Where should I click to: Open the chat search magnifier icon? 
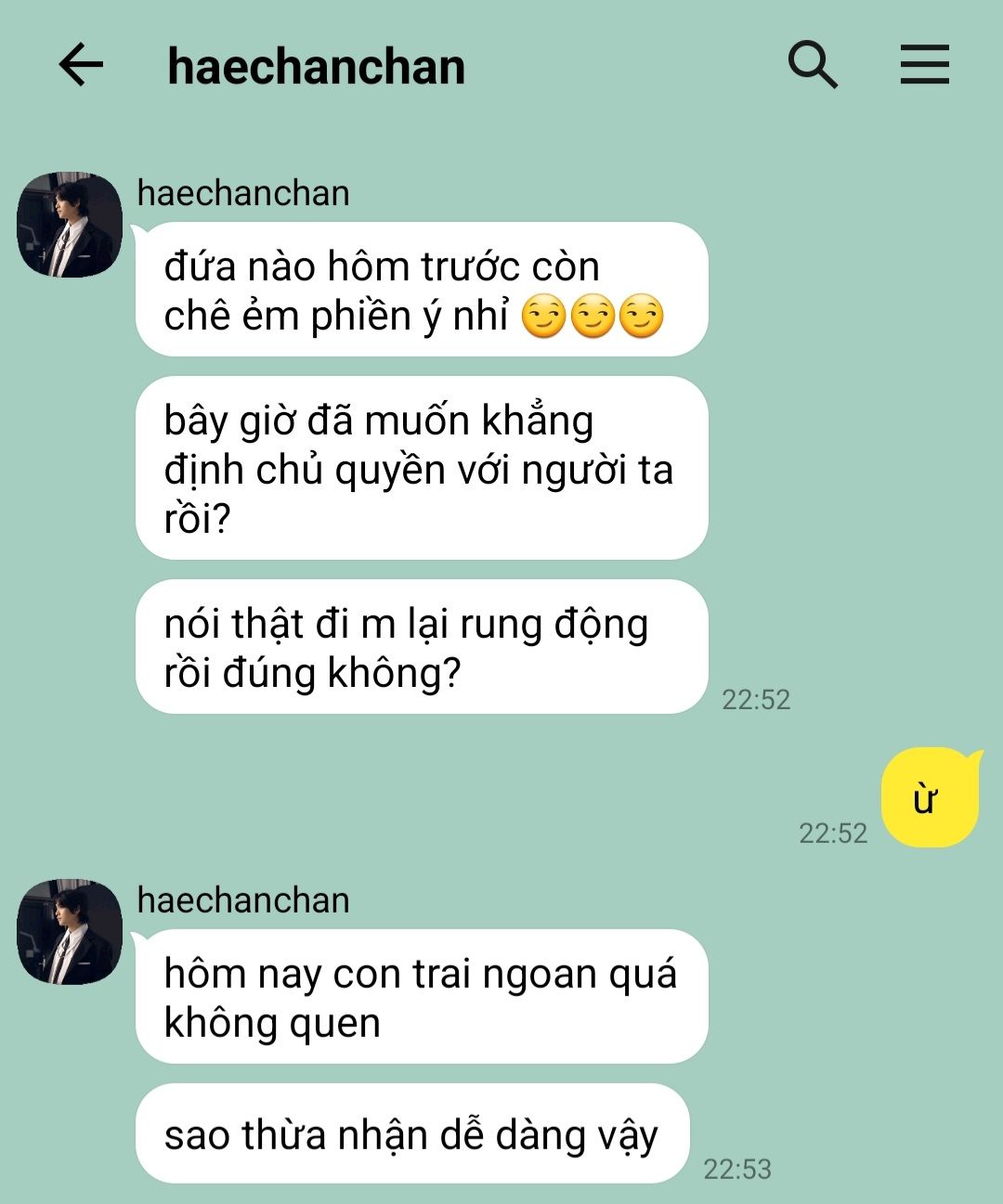point(813,65)
